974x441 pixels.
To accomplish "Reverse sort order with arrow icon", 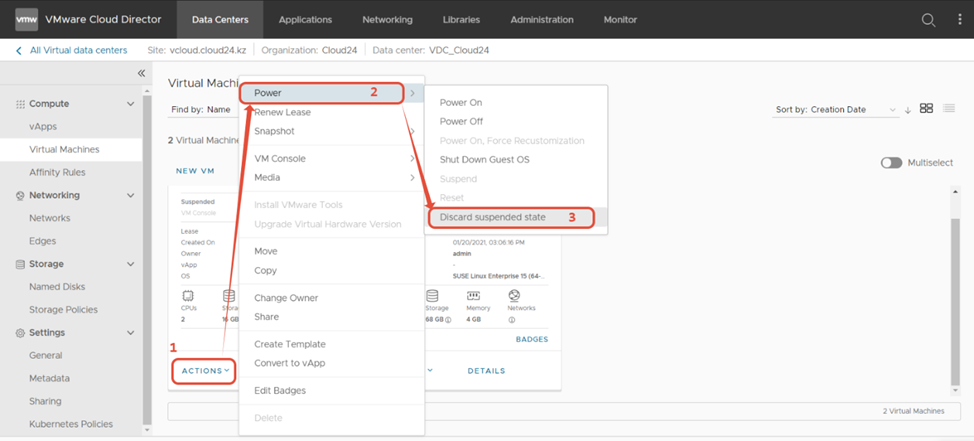I will pos(907,110).
